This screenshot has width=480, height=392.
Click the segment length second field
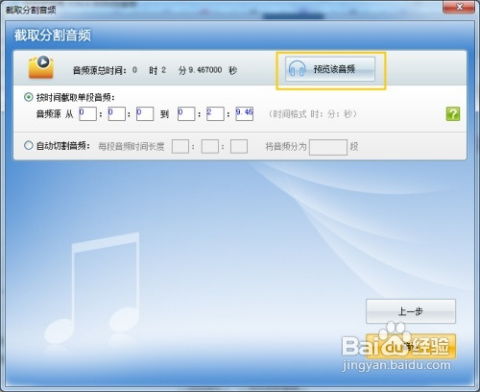pos(239,146)
